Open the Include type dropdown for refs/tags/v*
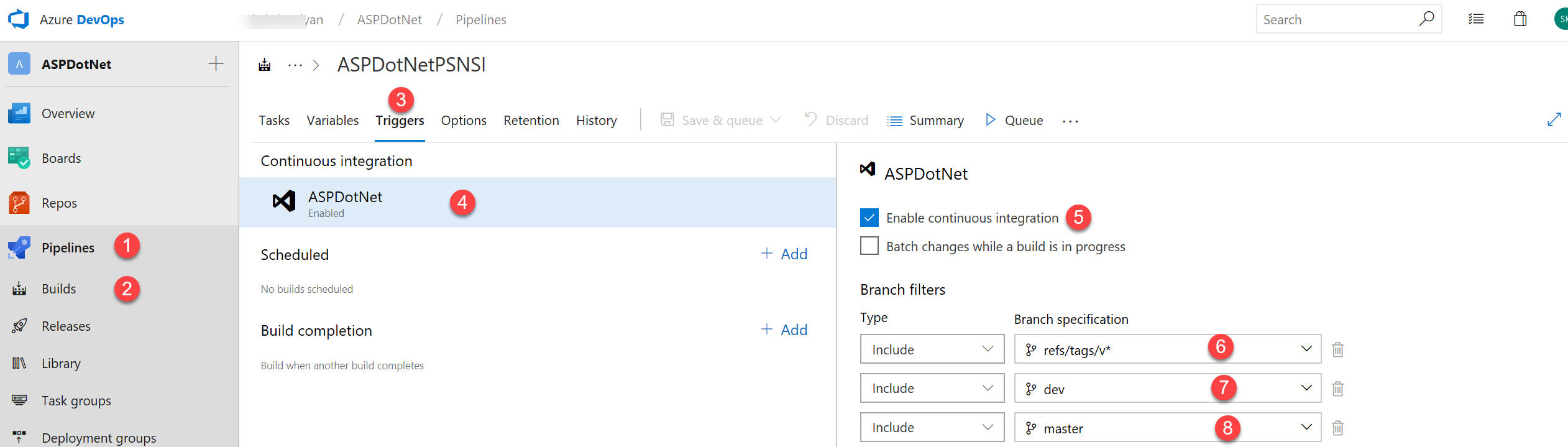This screenshot has height=447, width=1568. click(x=932, y=349)
